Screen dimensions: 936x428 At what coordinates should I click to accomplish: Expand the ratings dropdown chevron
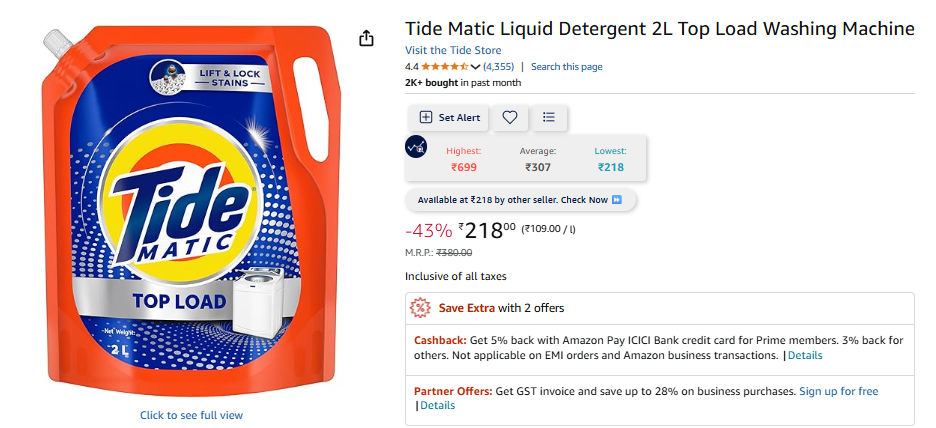[475, 67]
